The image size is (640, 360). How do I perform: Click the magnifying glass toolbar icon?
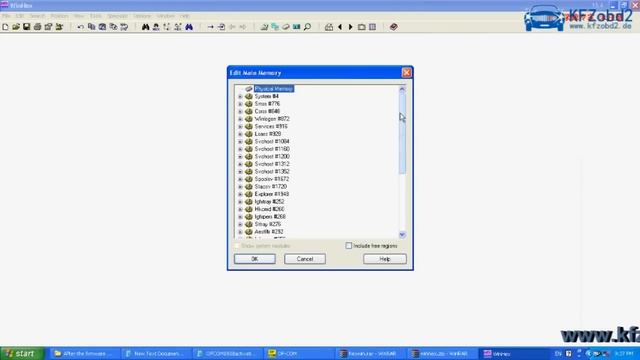pos(307,27)
